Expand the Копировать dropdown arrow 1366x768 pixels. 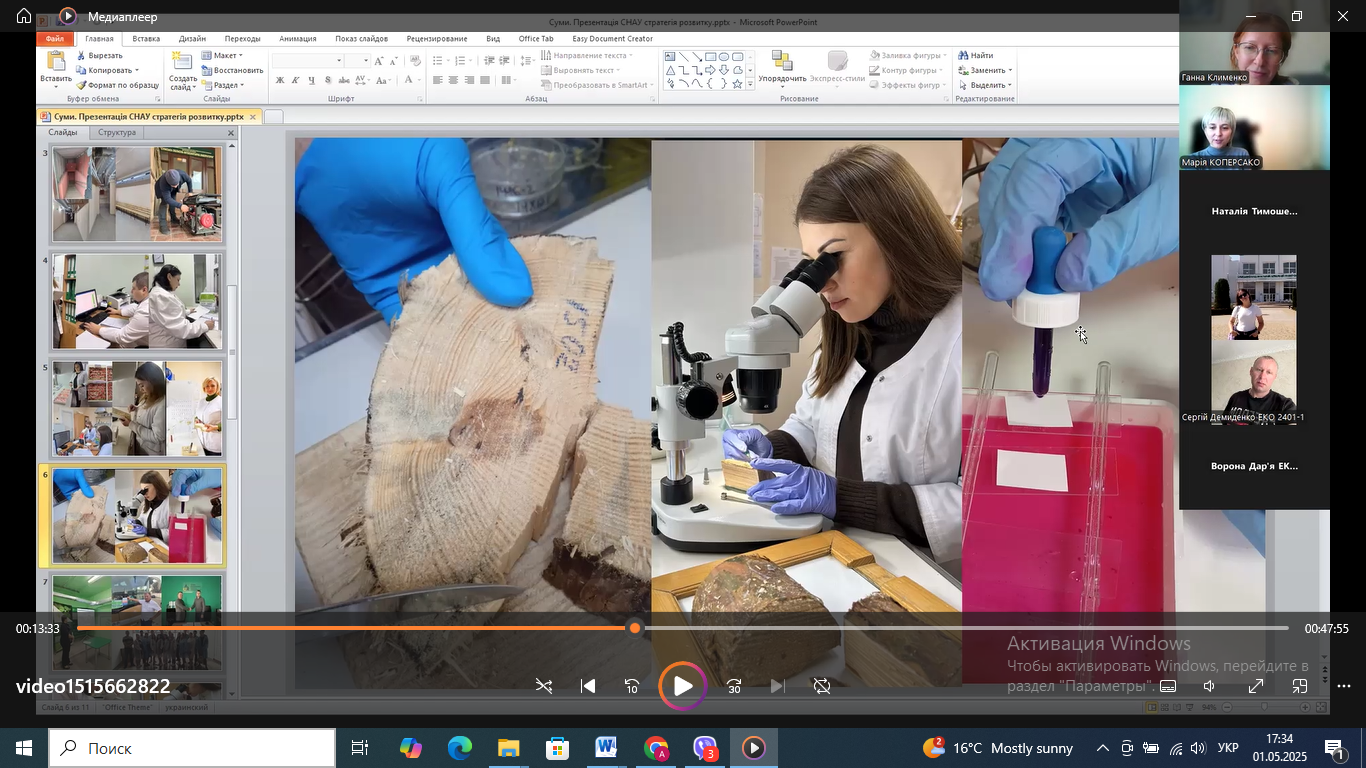137,70
